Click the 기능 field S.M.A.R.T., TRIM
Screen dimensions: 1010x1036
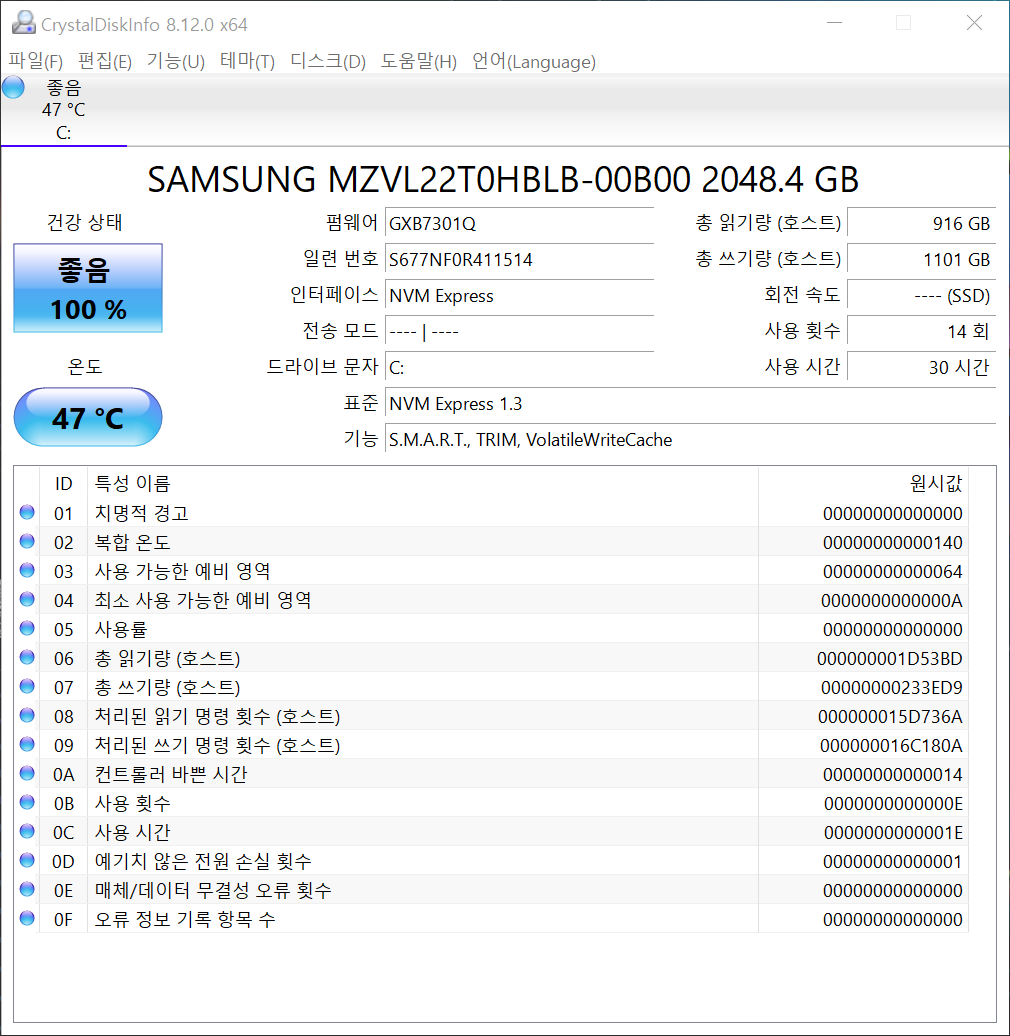(x=690, y=439)
